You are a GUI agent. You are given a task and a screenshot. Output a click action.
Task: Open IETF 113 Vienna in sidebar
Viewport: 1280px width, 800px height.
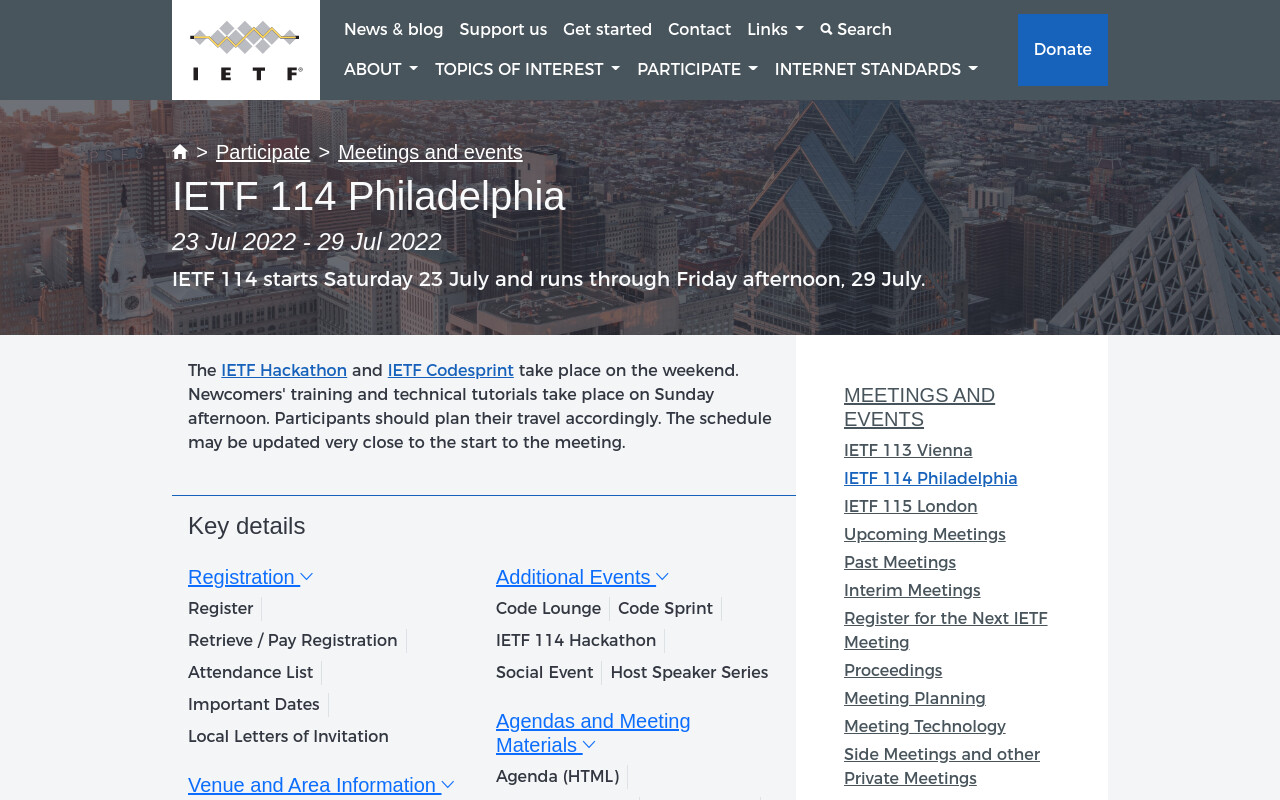pyautogui.click(x=908, y=451)
